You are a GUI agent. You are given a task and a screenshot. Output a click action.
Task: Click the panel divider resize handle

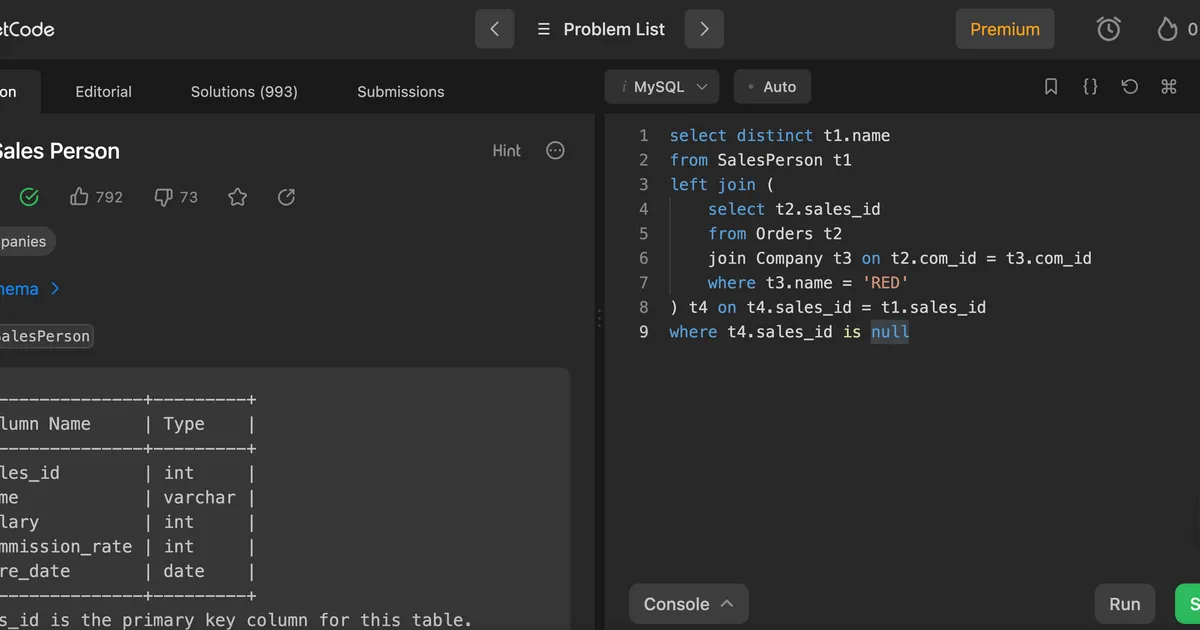[599, 318]
